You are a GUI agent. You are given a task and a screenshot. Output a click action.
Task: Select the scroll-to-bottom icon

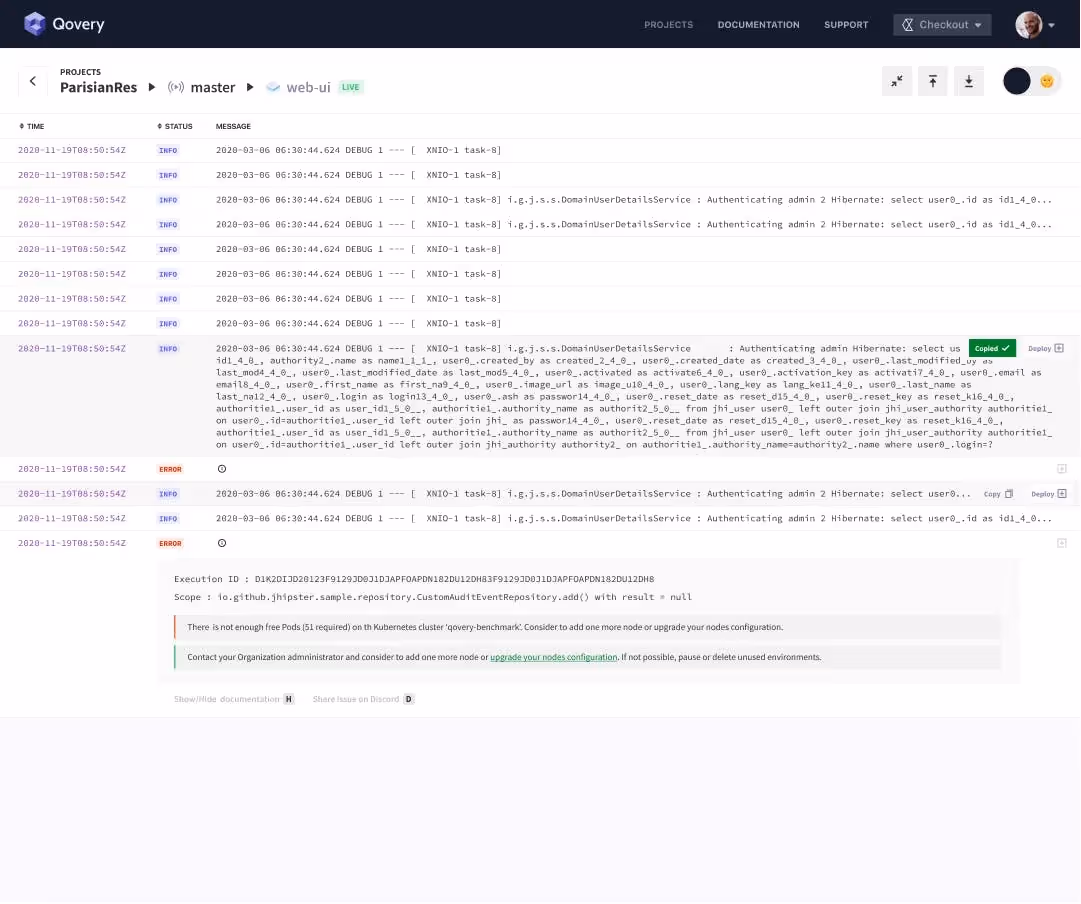(968, 81)
